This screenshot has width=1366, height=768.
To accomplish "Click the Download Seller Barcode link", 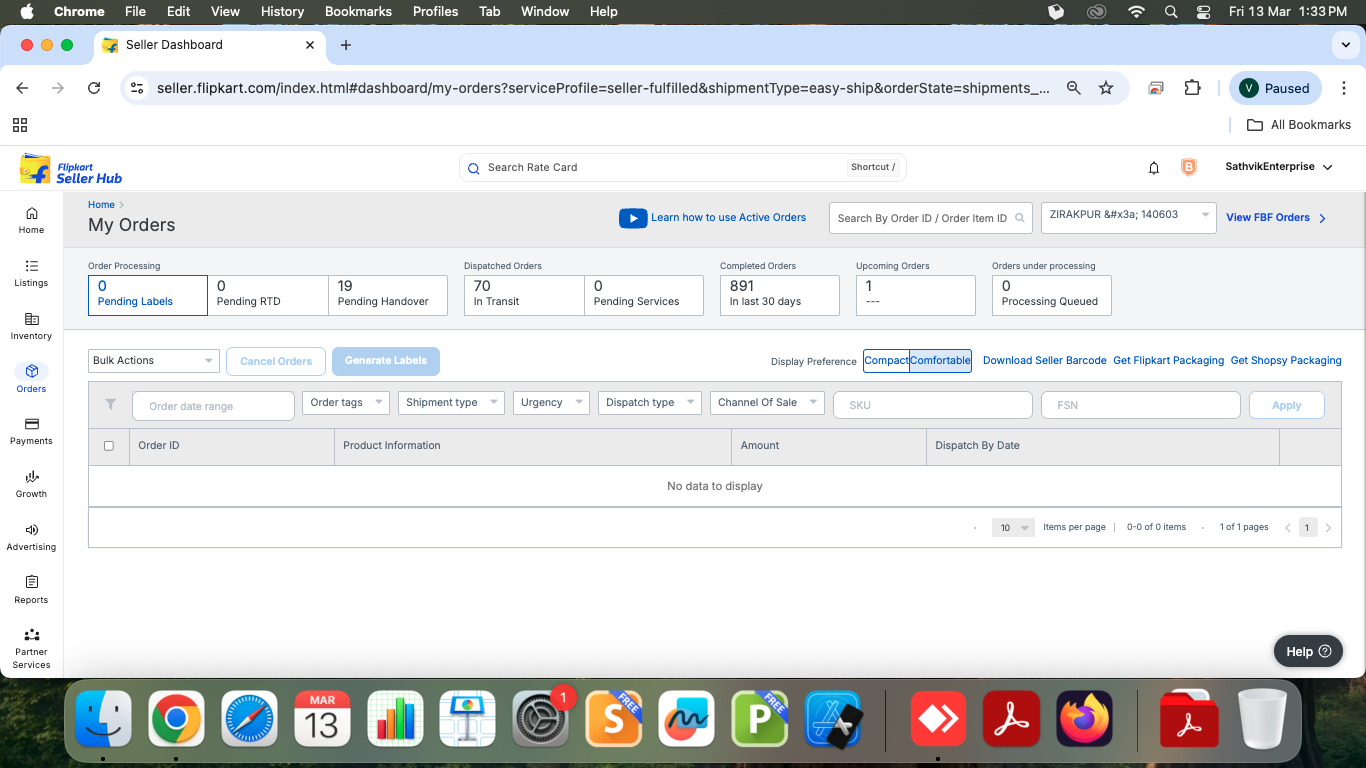I will [x=1044, y=361].
